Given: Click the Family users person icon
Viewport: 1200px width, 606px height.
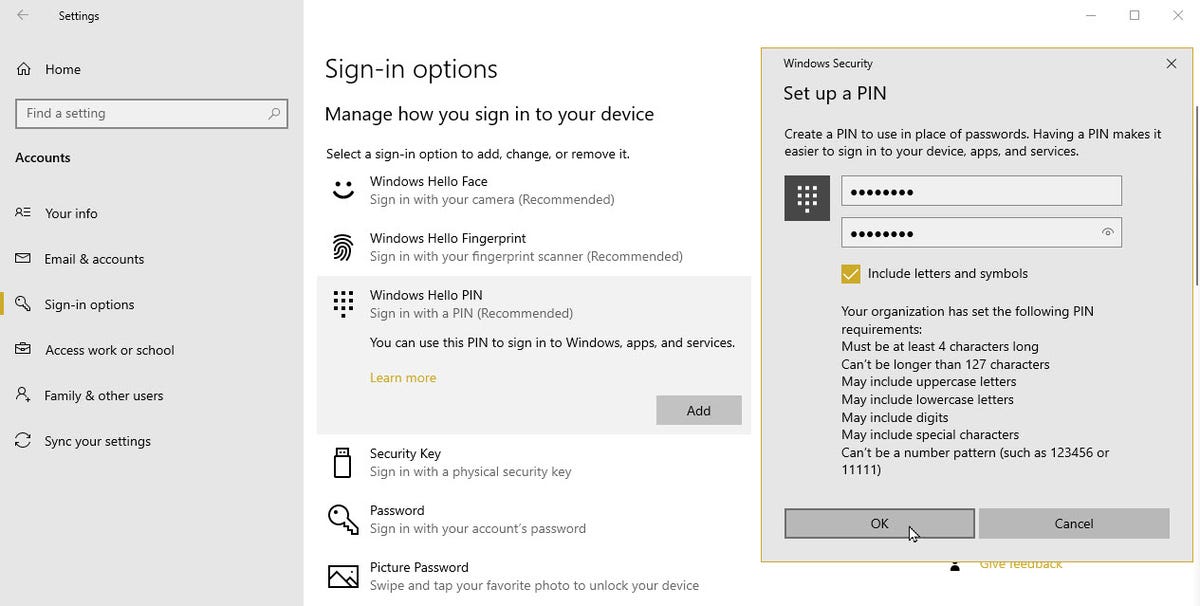Looking at the screenshot, I should coord(23,395).
